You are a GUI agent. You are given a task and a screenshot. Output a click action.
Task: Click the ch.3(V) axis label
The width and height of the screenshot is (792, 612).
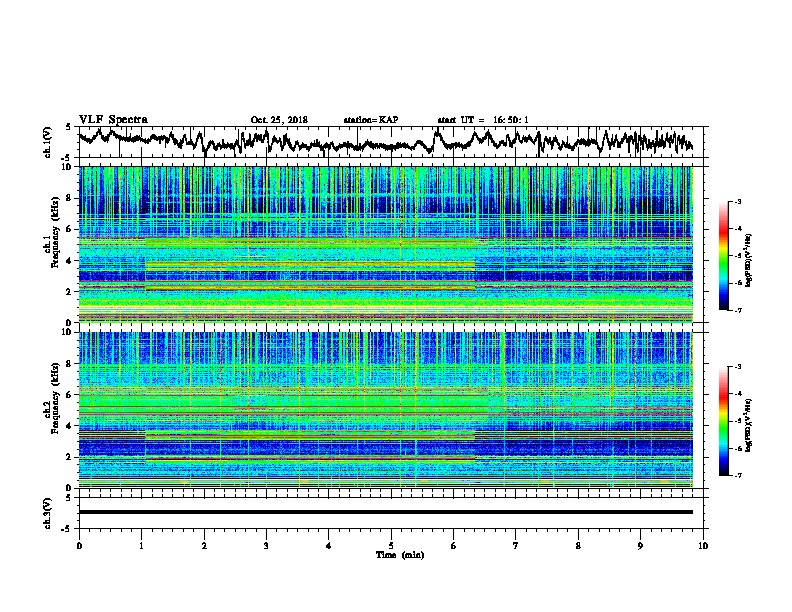(48, 513)
